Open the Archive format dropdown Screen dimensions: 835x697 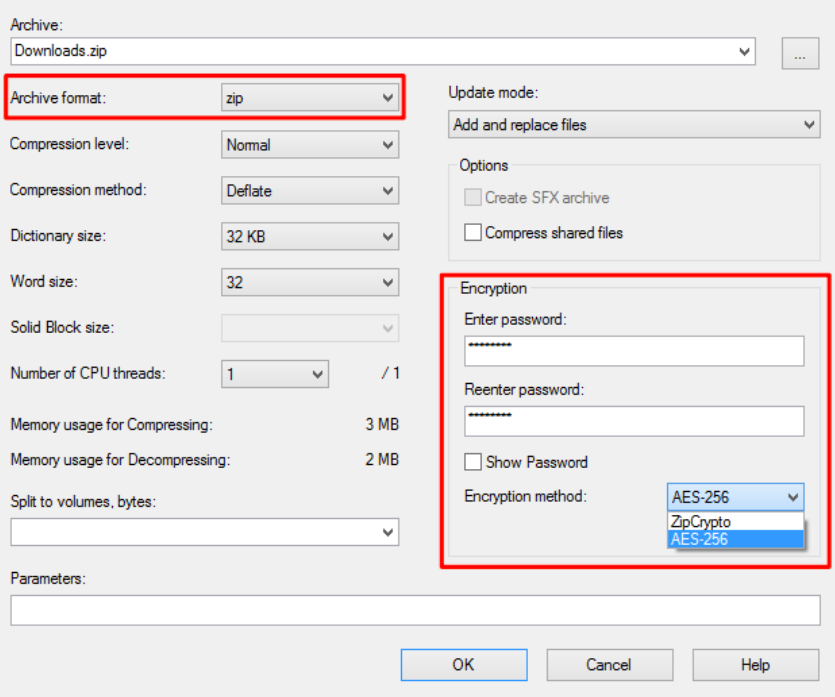(x=309, y=98)
